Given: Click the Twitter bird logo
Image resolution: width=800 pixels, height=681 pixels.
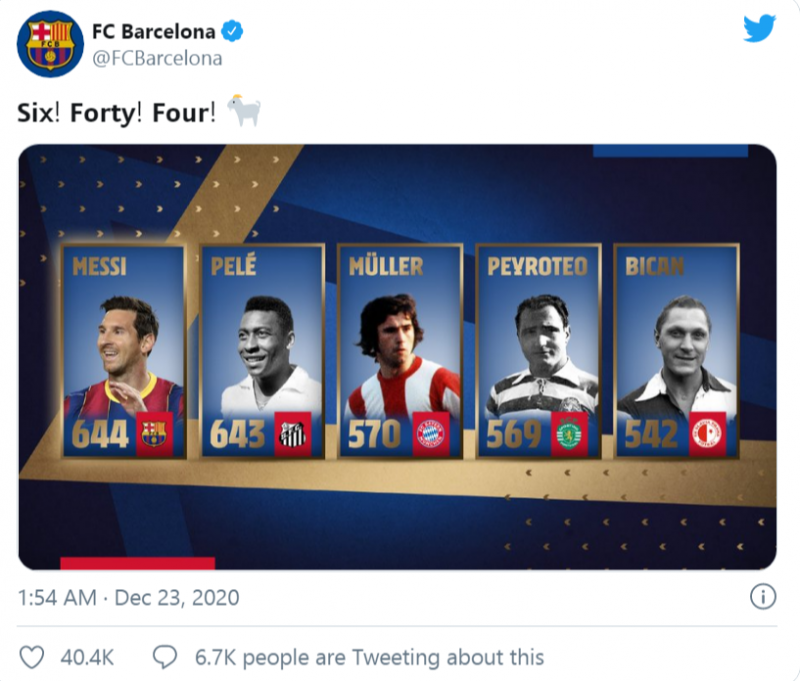Looking at the screenshot, I should tap(759, 29).
